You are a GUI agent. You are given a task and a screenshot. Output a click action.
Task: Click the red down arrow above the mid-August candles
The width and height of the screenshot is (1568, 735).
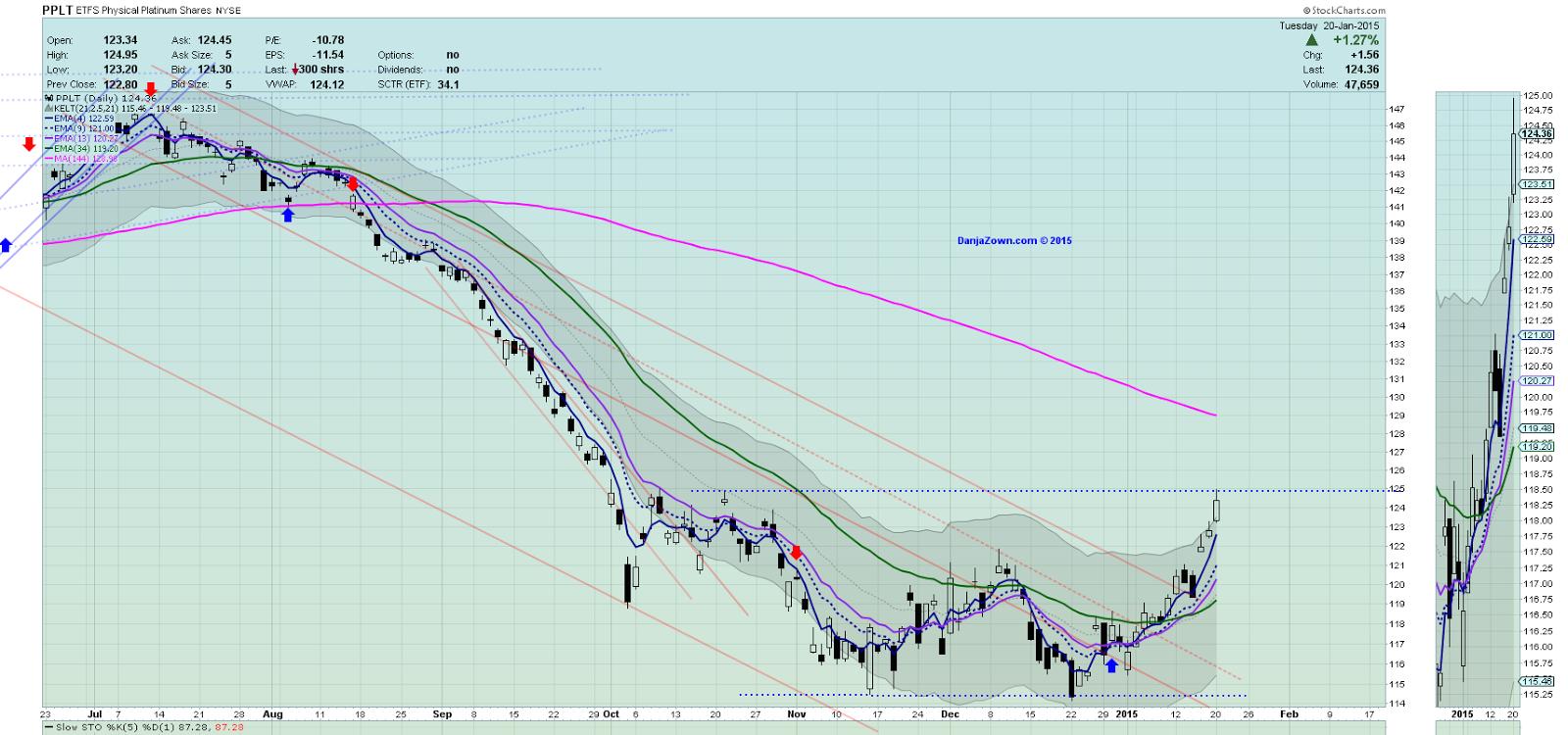(353, 184)
